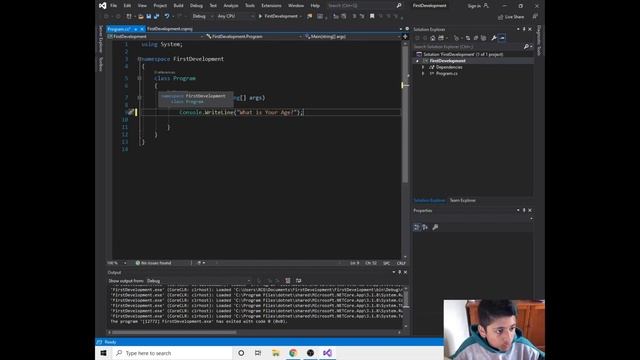The height and width of the screenshot is (360, 640).
Task: Click the Solution Explorer search magnifier icon
Action: 526,47
